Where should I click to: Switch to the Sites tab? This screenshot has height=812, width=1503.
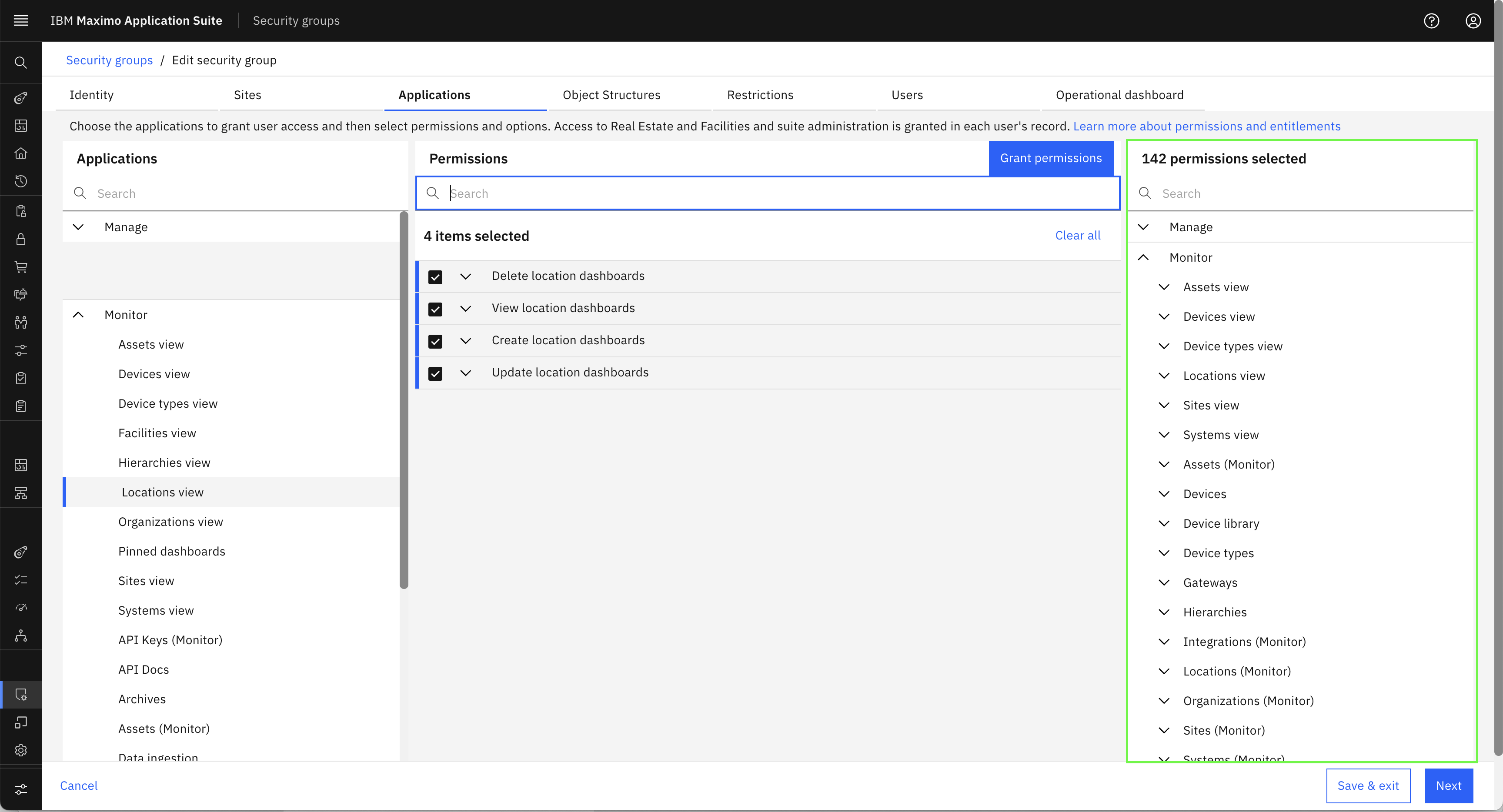pyautogui.click(x=301, y=95)
